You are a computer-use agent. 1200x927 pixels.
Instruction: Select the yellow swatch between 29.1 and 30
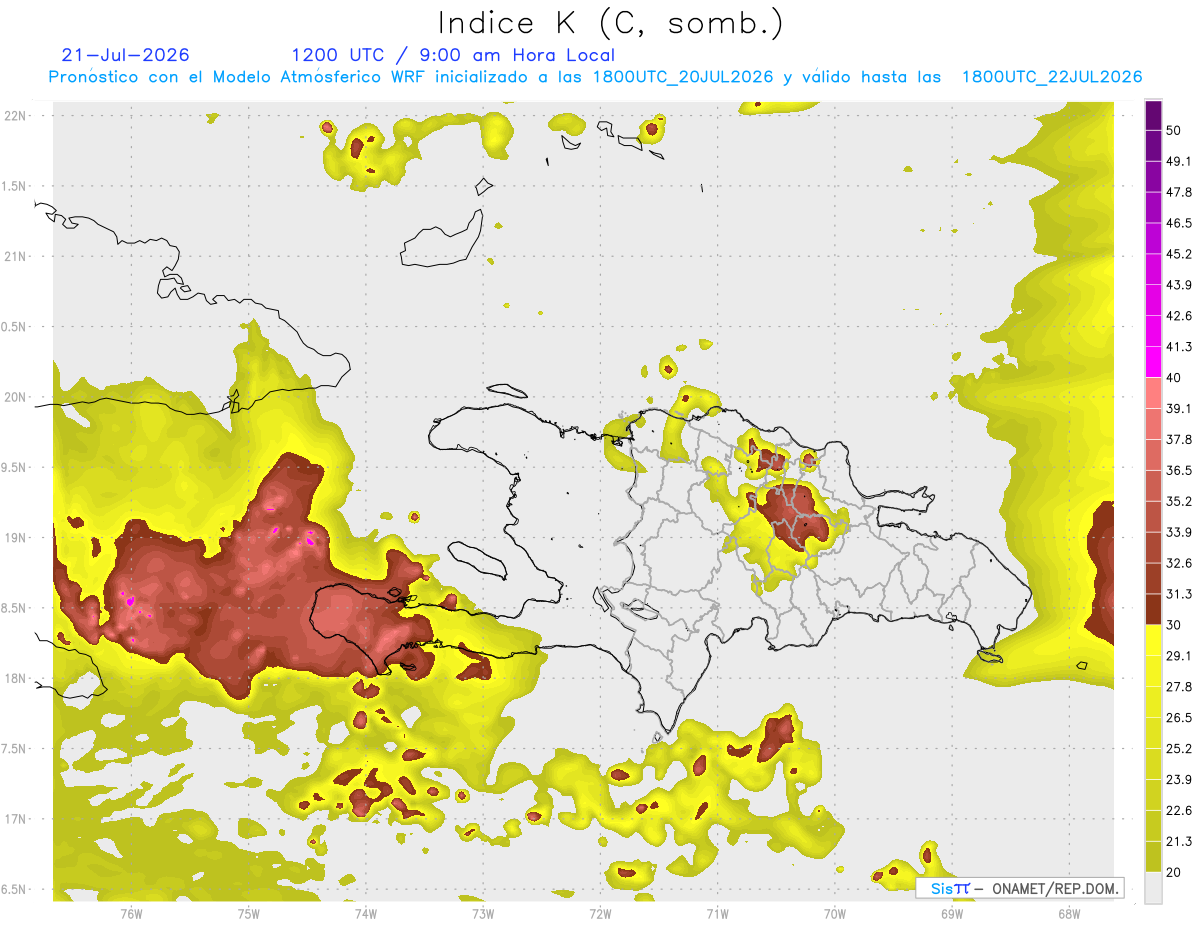(1153, 640)
